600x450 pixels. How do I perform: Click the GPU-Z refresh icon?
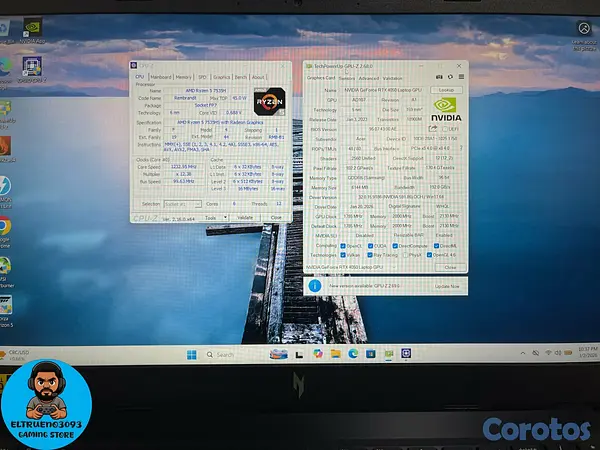point(450,77)
